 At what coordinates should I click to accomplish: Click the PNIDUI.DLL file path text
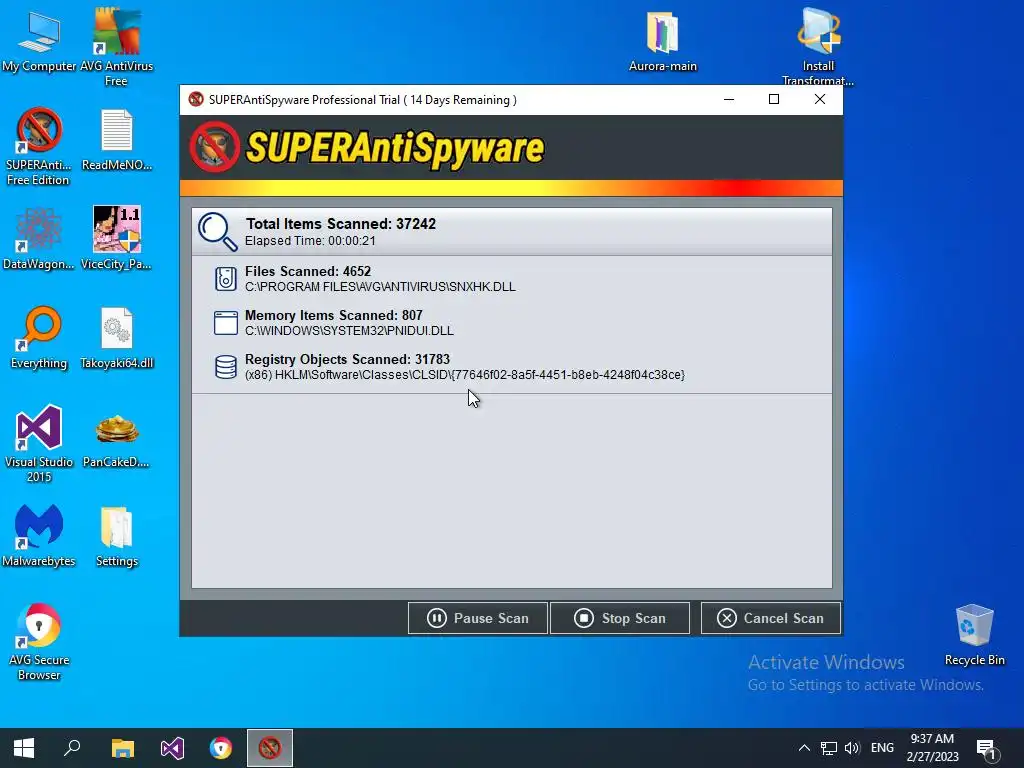point(349,331)
